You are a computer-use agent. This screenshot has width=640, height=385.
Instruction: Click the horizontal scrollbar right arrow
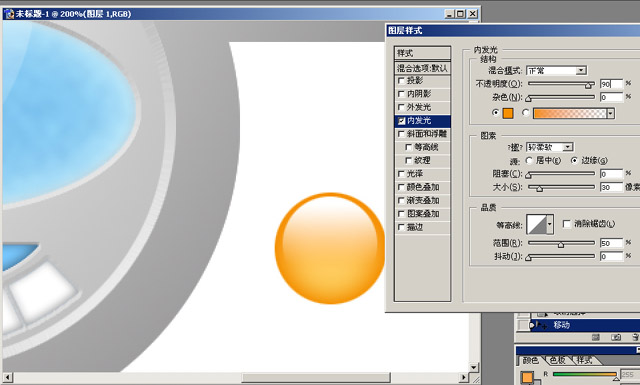(463, 377)
